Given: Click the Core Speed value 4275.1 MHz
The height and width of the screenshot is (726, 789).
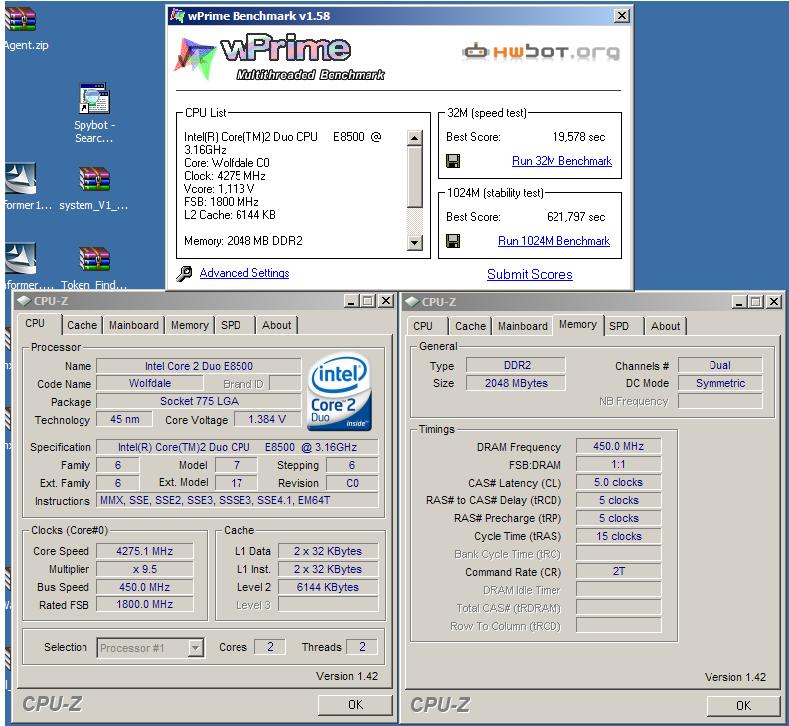Looking at the screenshot, I should click(144, 551).
